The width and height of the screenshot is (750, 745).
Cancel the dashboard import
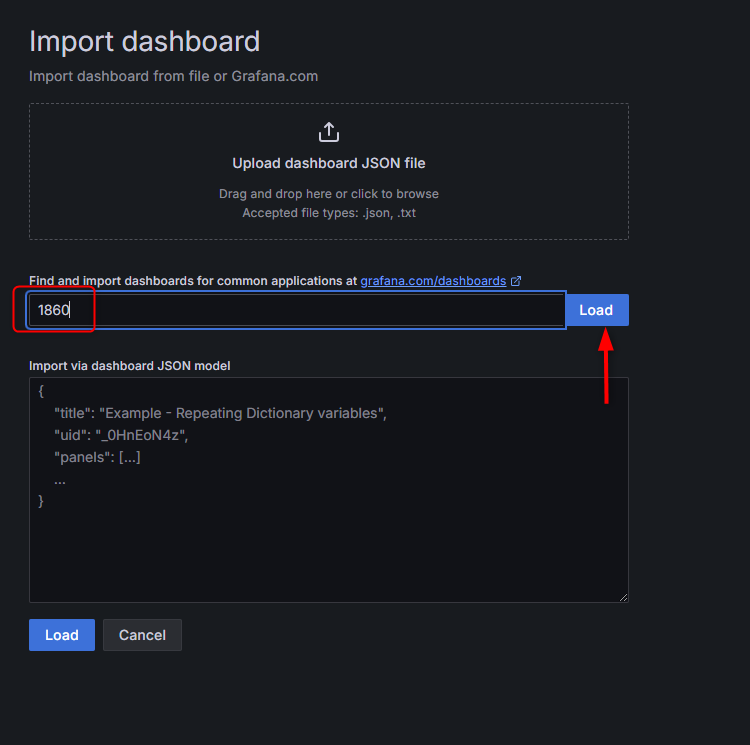(x=142, y=635)
